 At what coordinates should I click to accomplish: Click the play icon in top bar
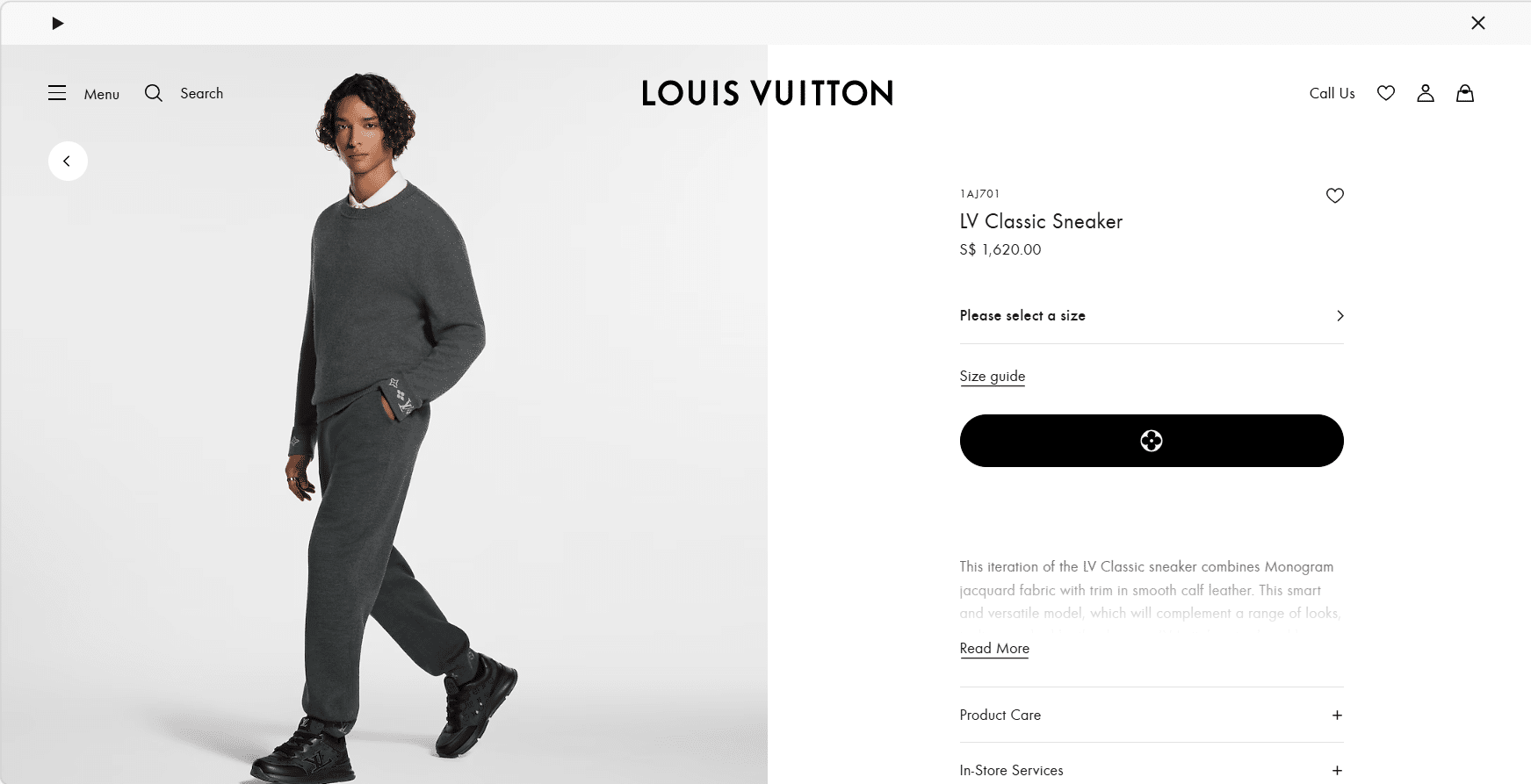pos(57,23)
